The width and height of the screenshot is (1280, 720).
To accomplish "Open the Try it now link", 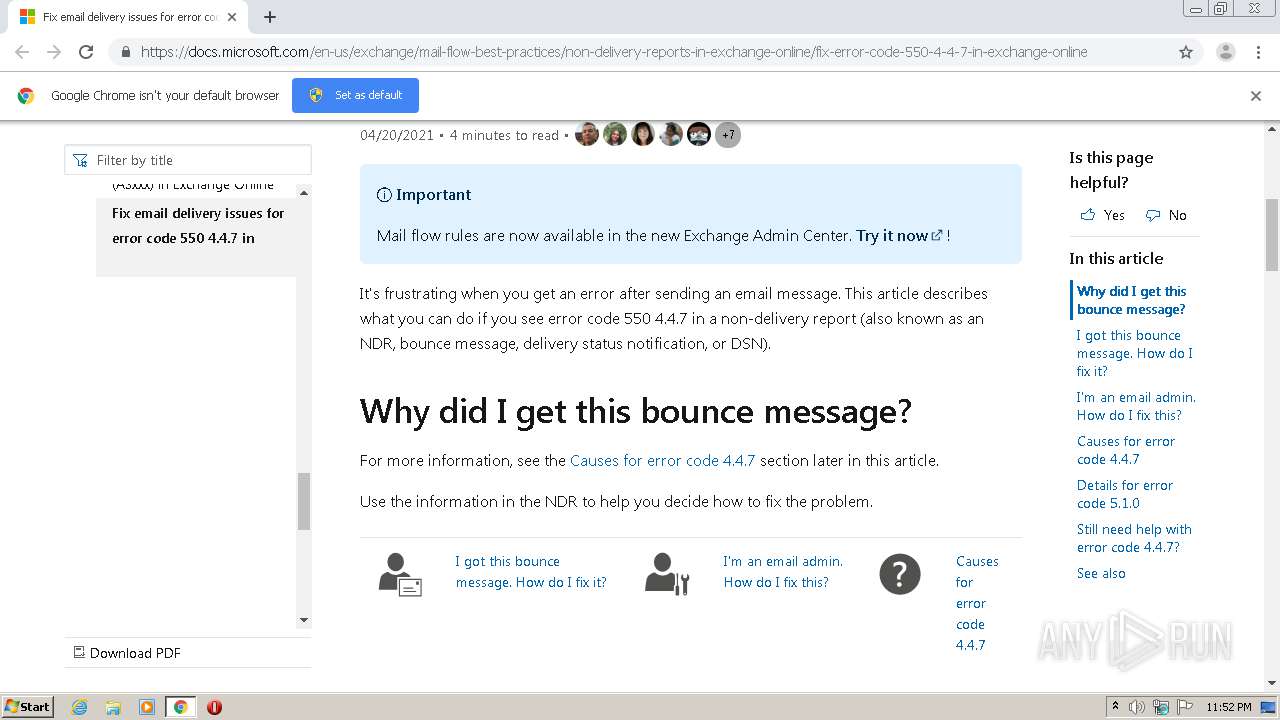I will (899, 236).
